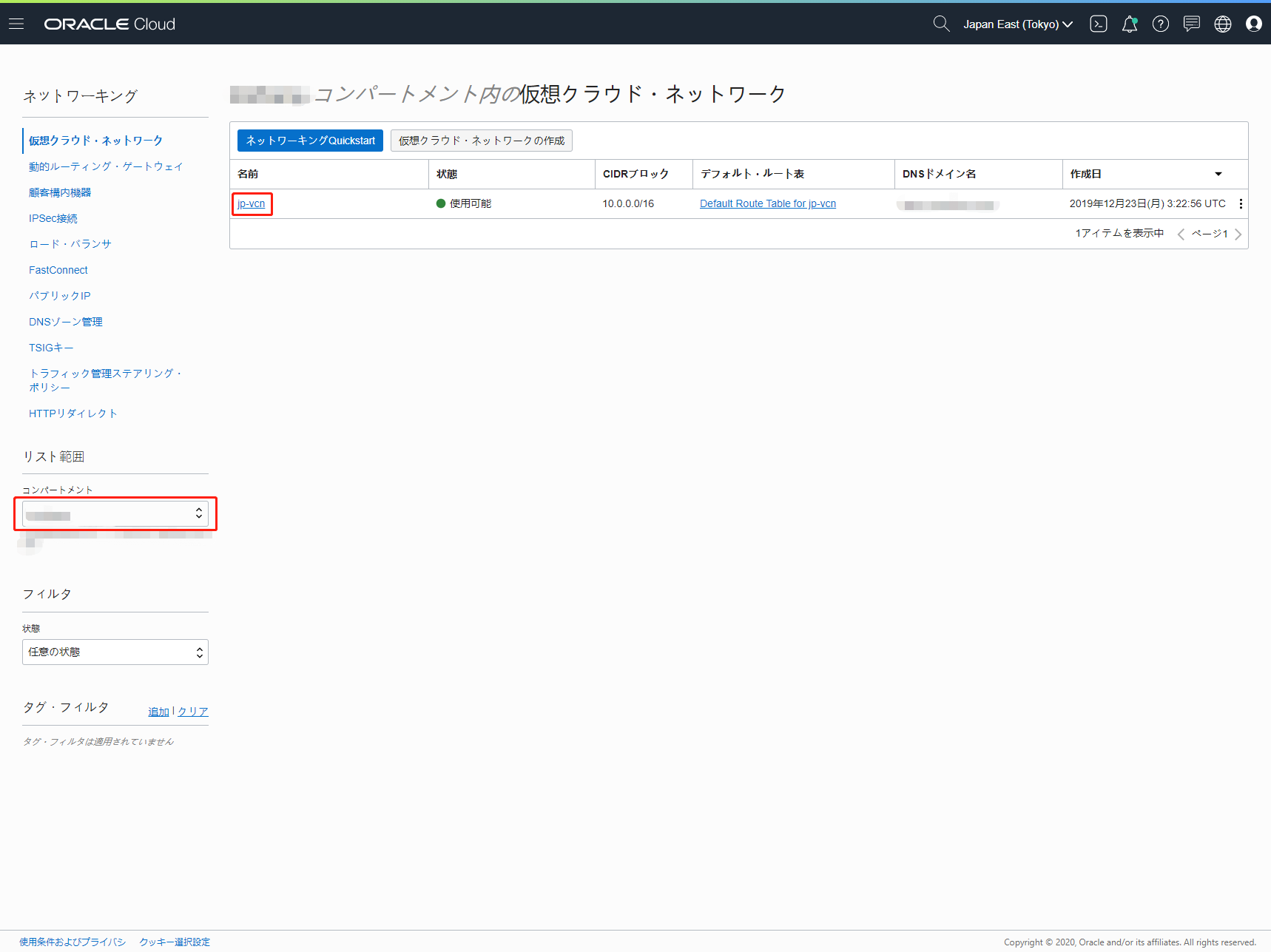Open Default Route Table for jp-vcn
Screen dimensions: 1271x952
767,203
